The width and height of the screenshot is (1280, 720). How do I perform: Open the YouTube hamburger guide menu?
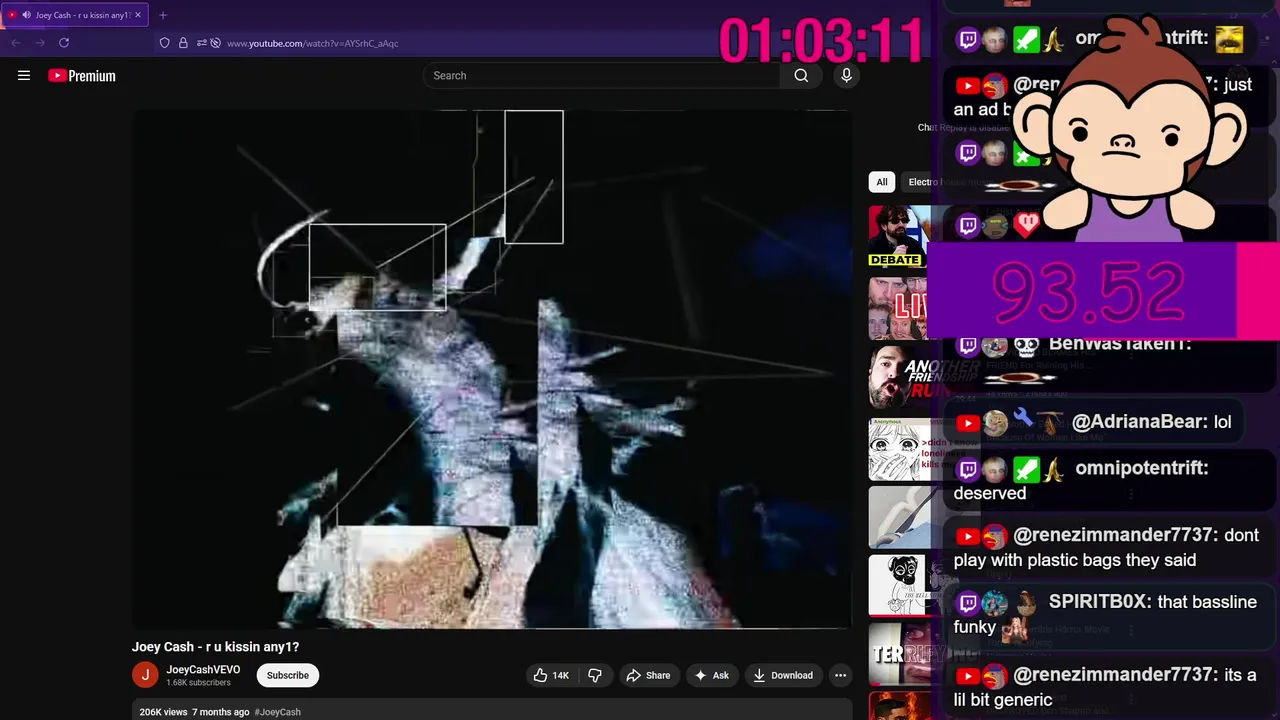[24, 75]
